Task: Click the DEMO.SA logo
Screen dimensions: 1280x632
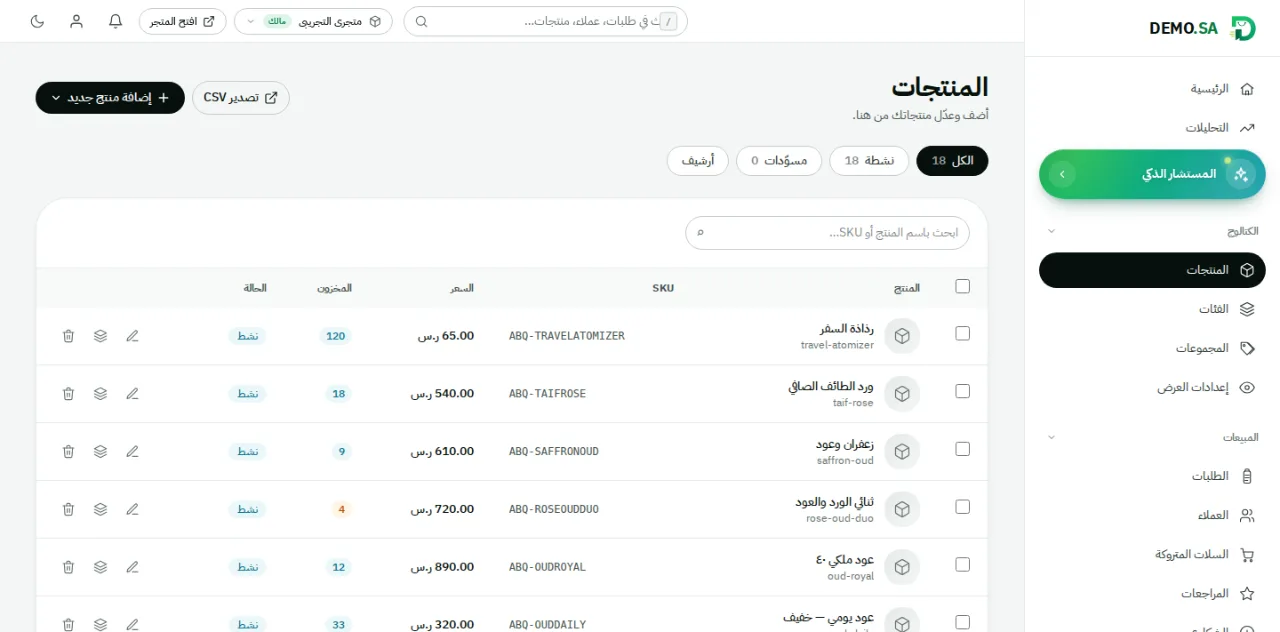Action: tap(1202, 28)
